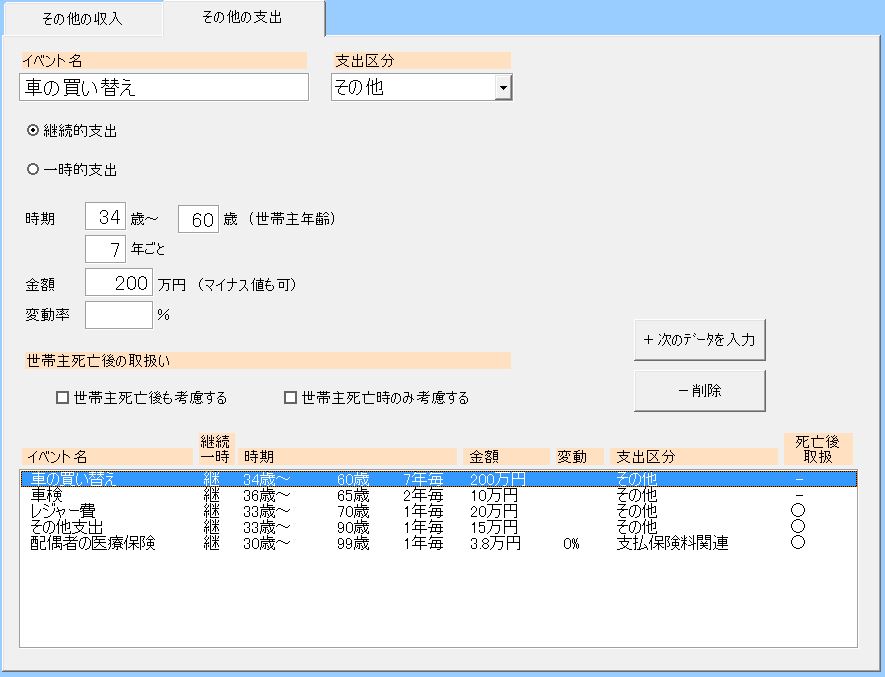The height and width of the screenshot is (677, 885).
Task: Click the end age field showing 60
Action: [198, 219]
